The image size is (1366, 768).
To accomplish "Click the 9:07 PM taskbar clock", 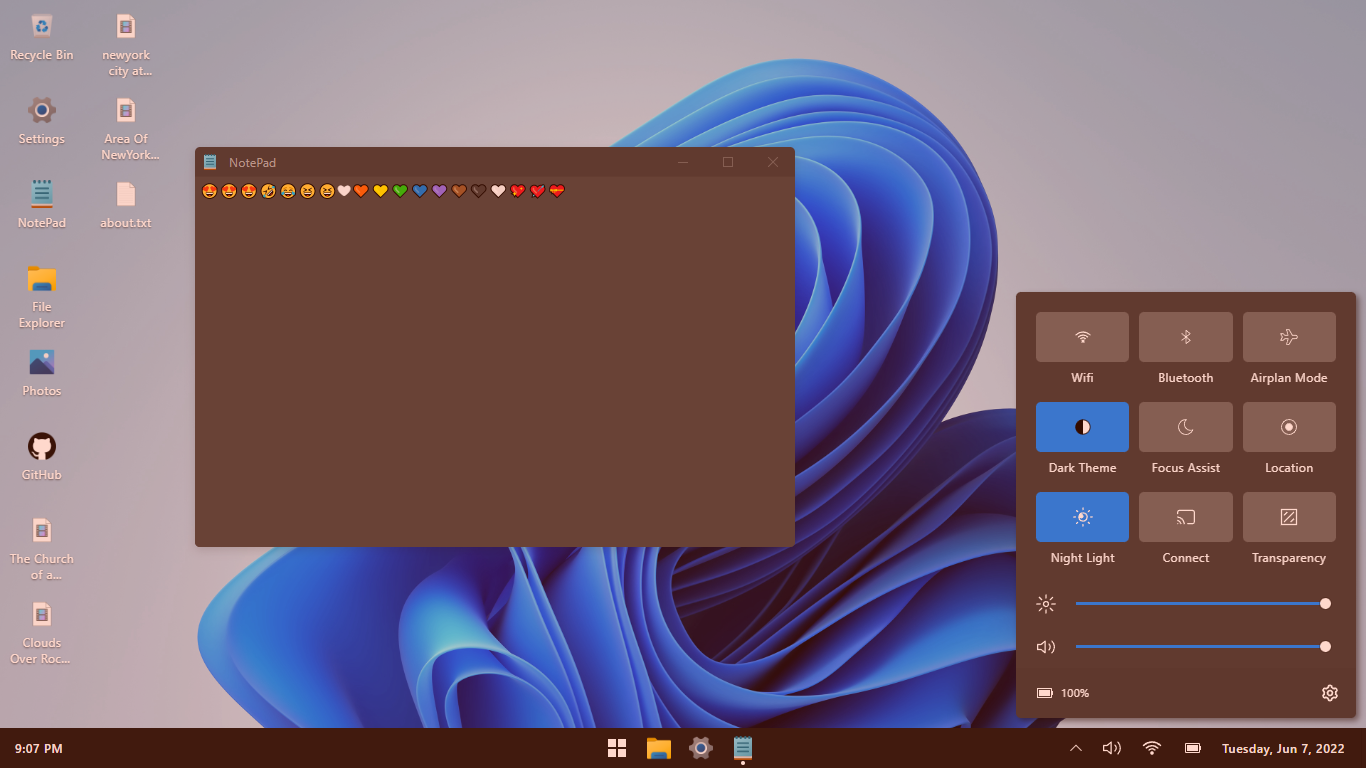I will (39, 748).
